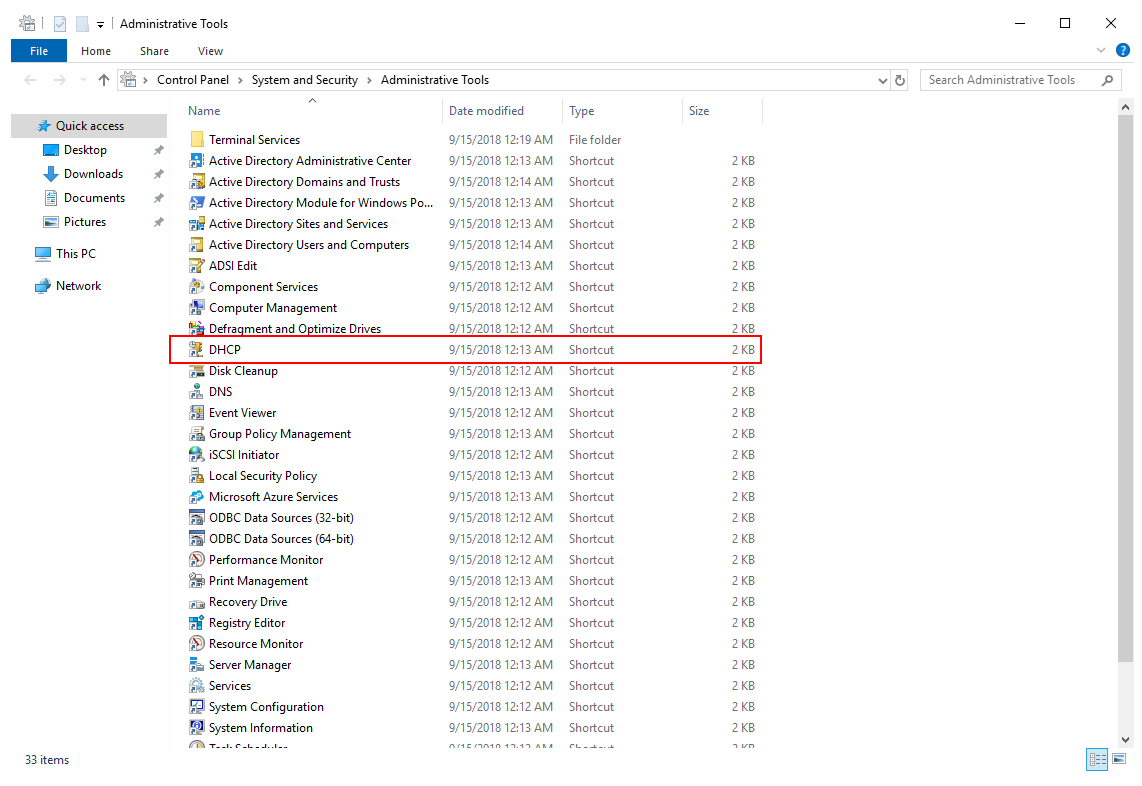1142x786 pixels.
Task: Select the DNS shortcut icon
Action: pyautogui.click(x=196, y=392)
